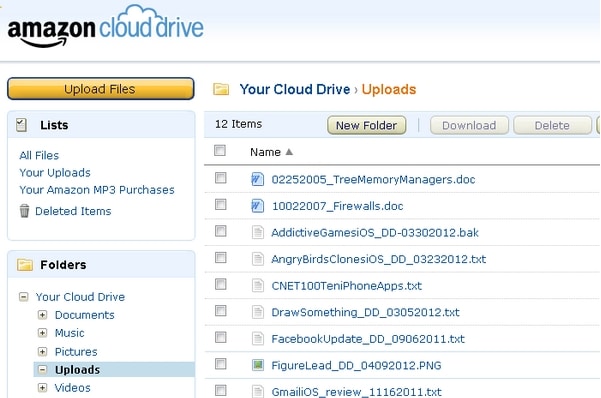601x398 pixels.
Task: Tick the select-all checkbox beside Name
Action: click(220, 150)
